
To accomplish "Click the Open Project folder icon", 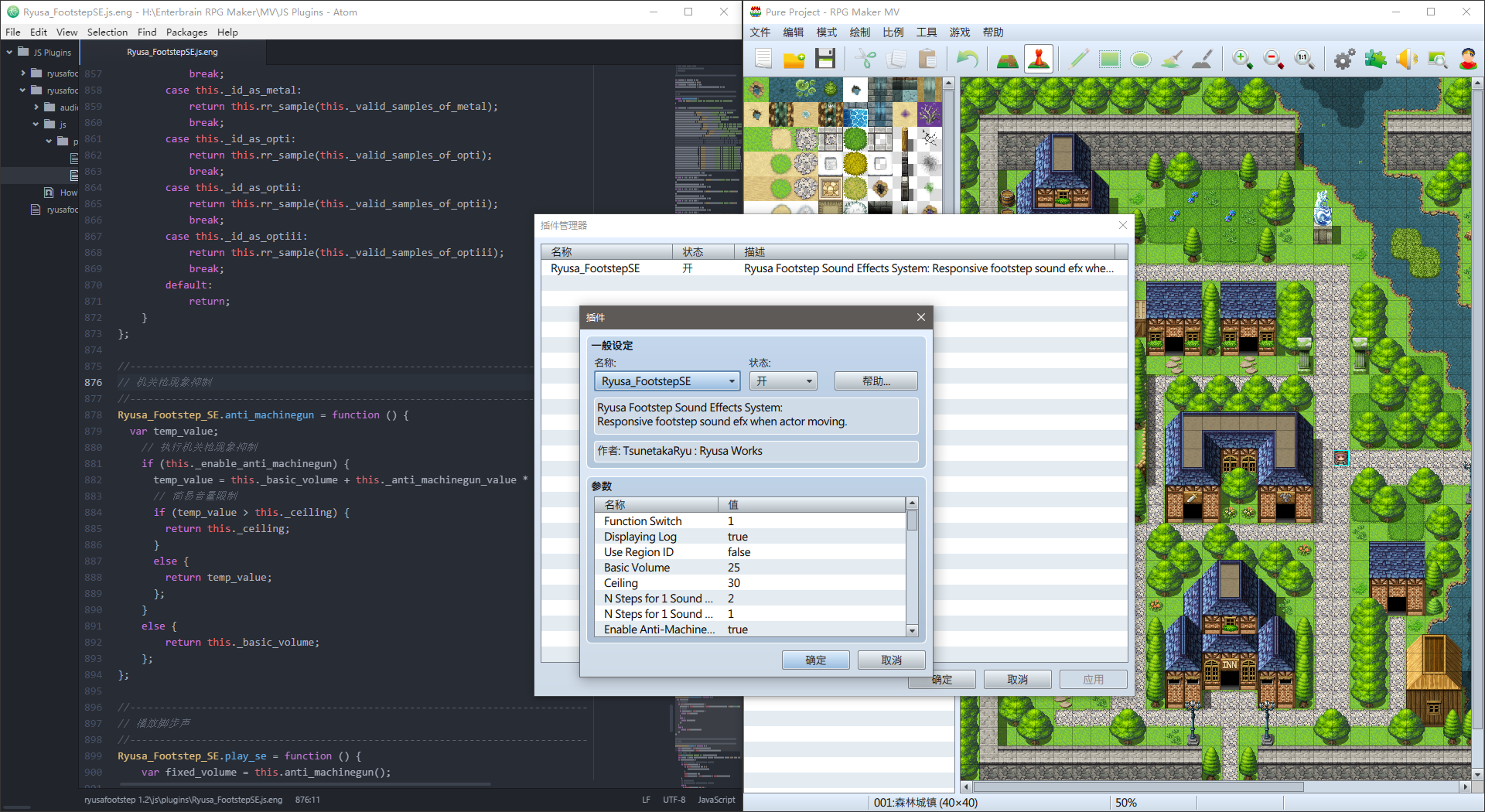I will (x=794, y=59).
